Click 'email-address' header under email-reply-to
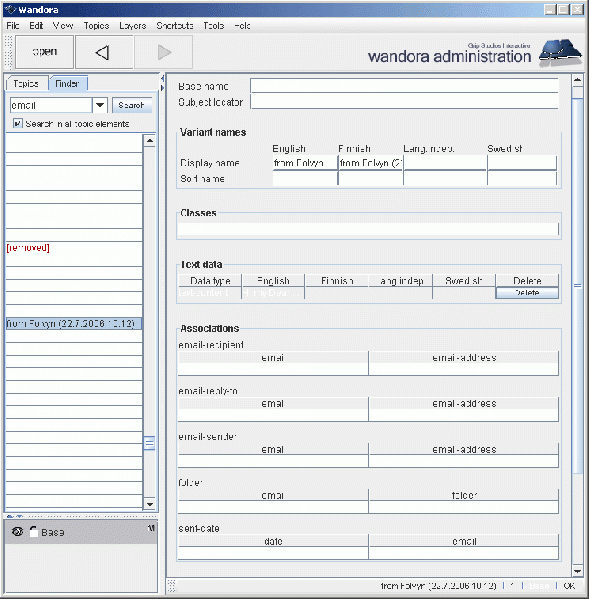Viewport: 589px width, 599px height. 464,403
